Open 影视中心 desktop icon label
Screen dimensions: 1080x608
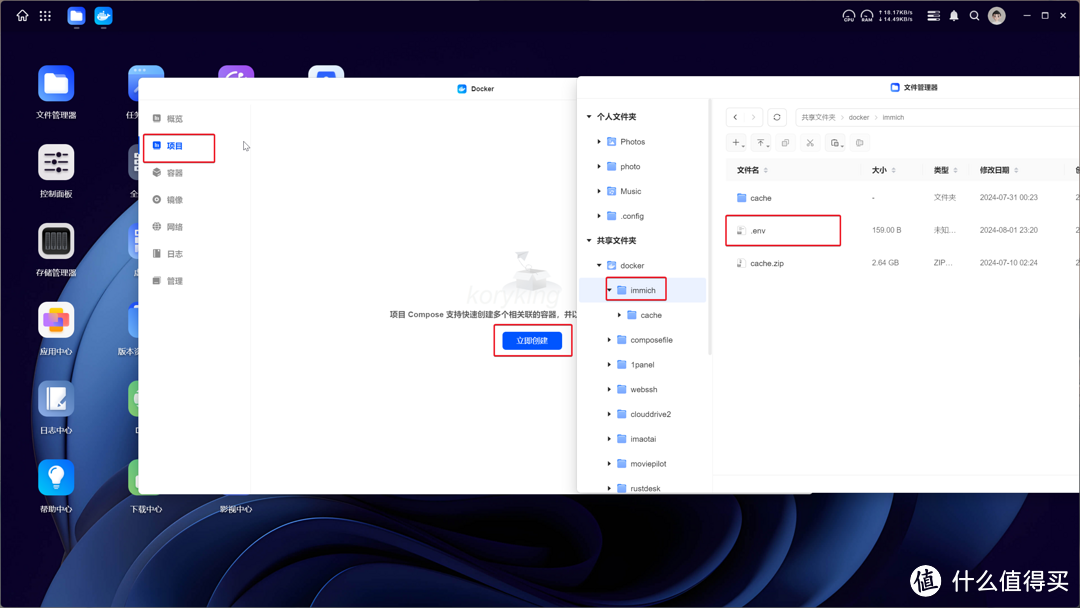236,510
